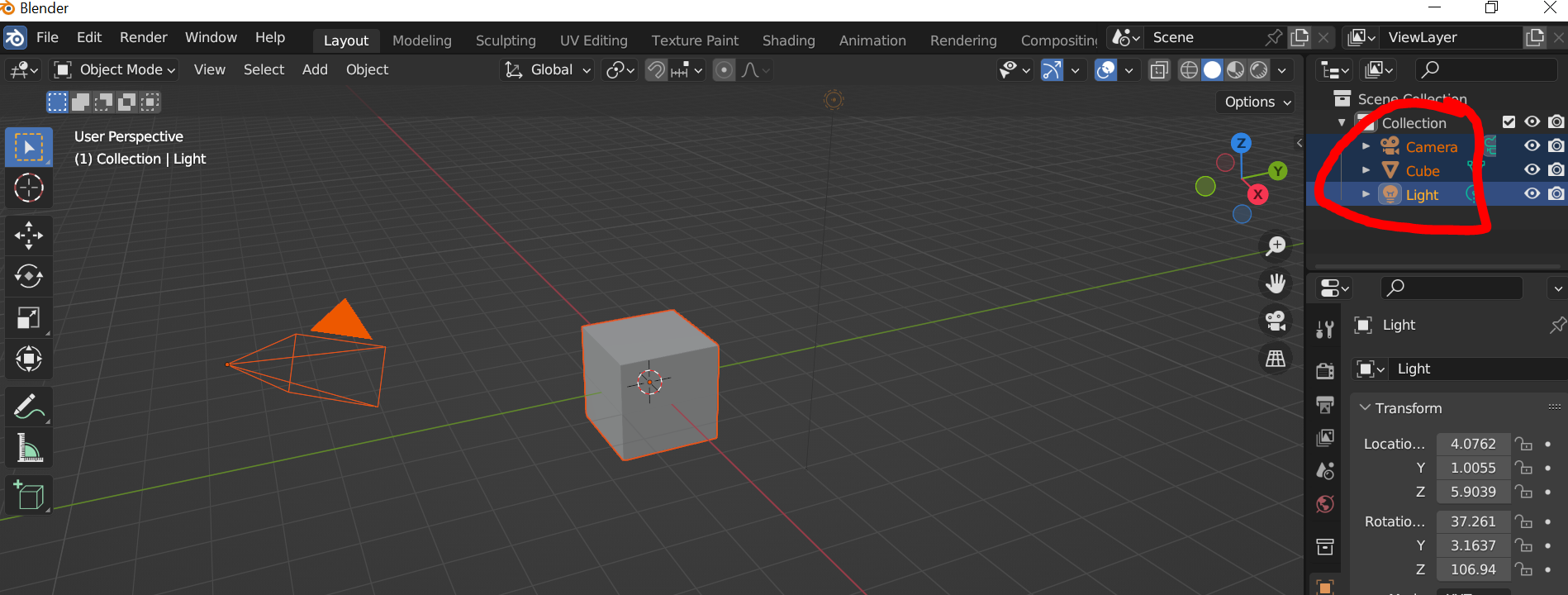Switch to the Sculpting workspace tab
Screen dimensions: 1568x595
point(506,40)
